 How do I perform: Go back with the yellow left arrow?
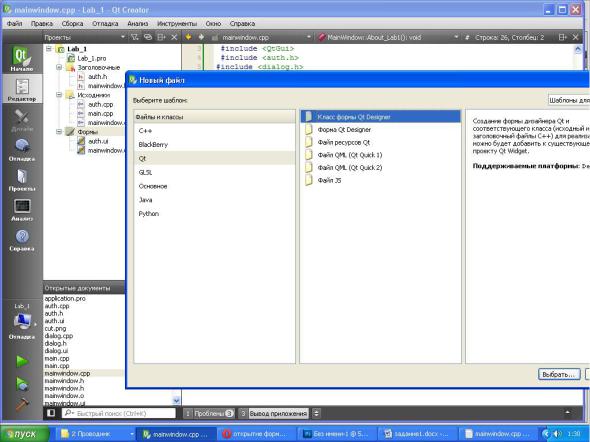(x=188, y=37)
